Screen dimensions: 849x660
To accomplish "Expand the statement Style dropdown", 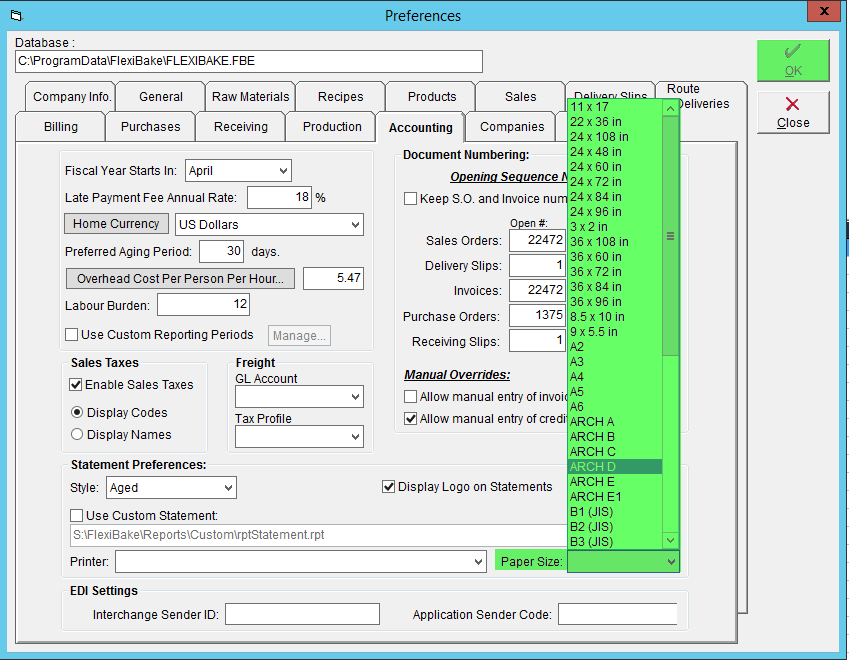I will tap(228, 488).
